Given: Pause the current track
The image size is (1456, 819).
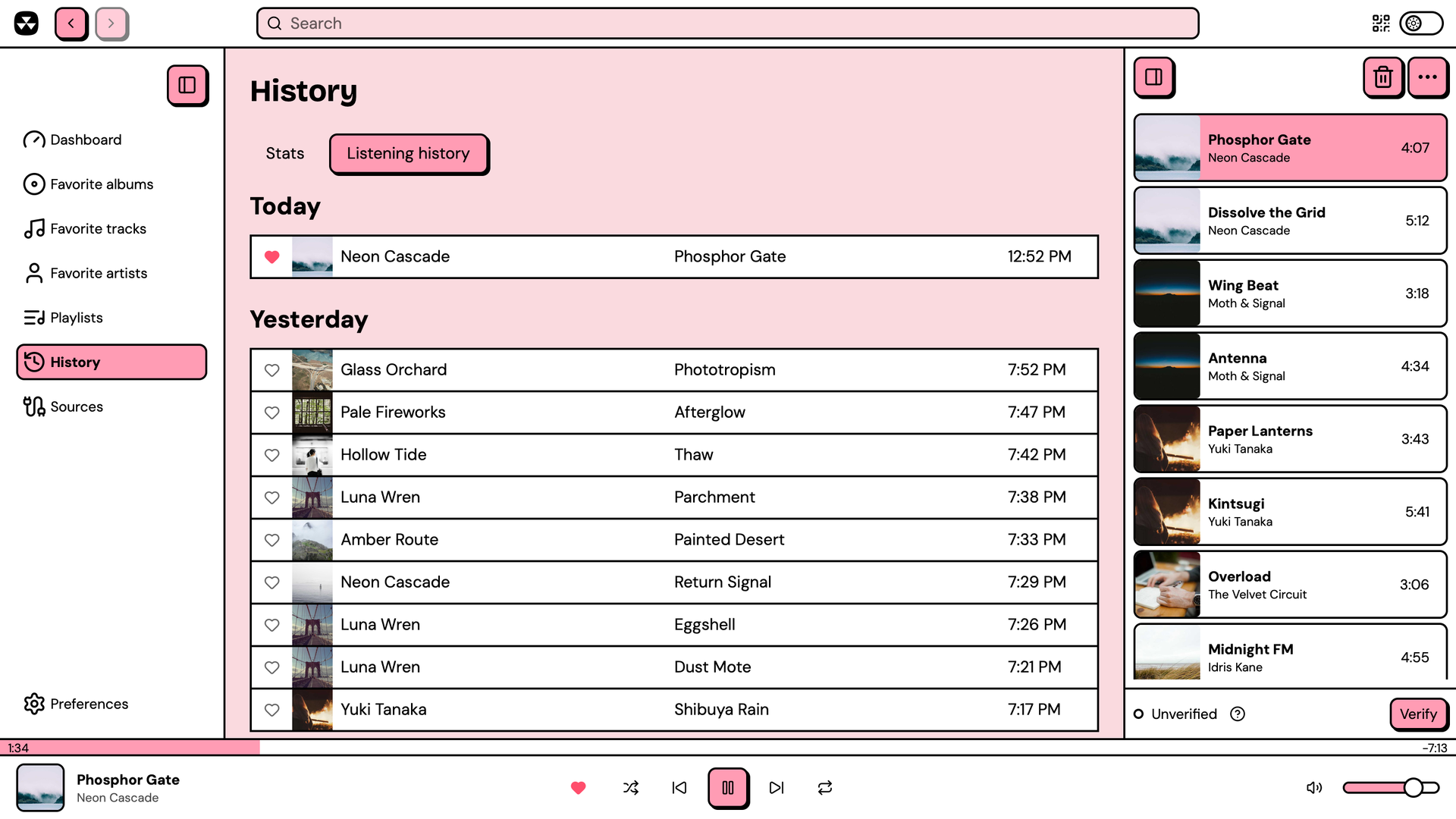Looking at the screenshot, I should tap(728, 788).
